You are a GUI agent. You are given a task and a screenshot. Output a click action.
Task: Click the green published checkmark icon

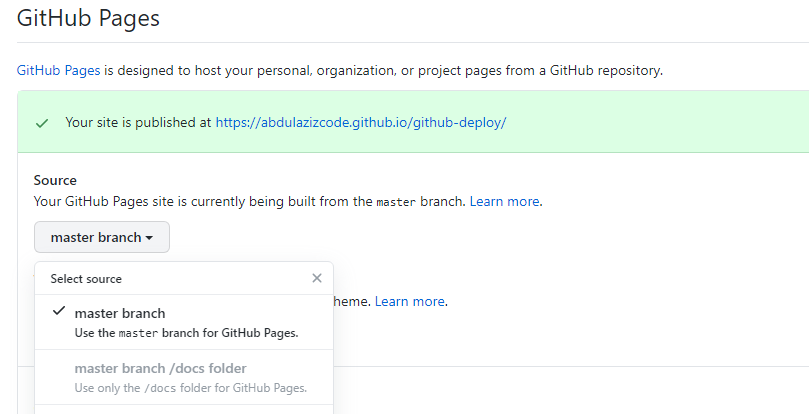[42, 123]
